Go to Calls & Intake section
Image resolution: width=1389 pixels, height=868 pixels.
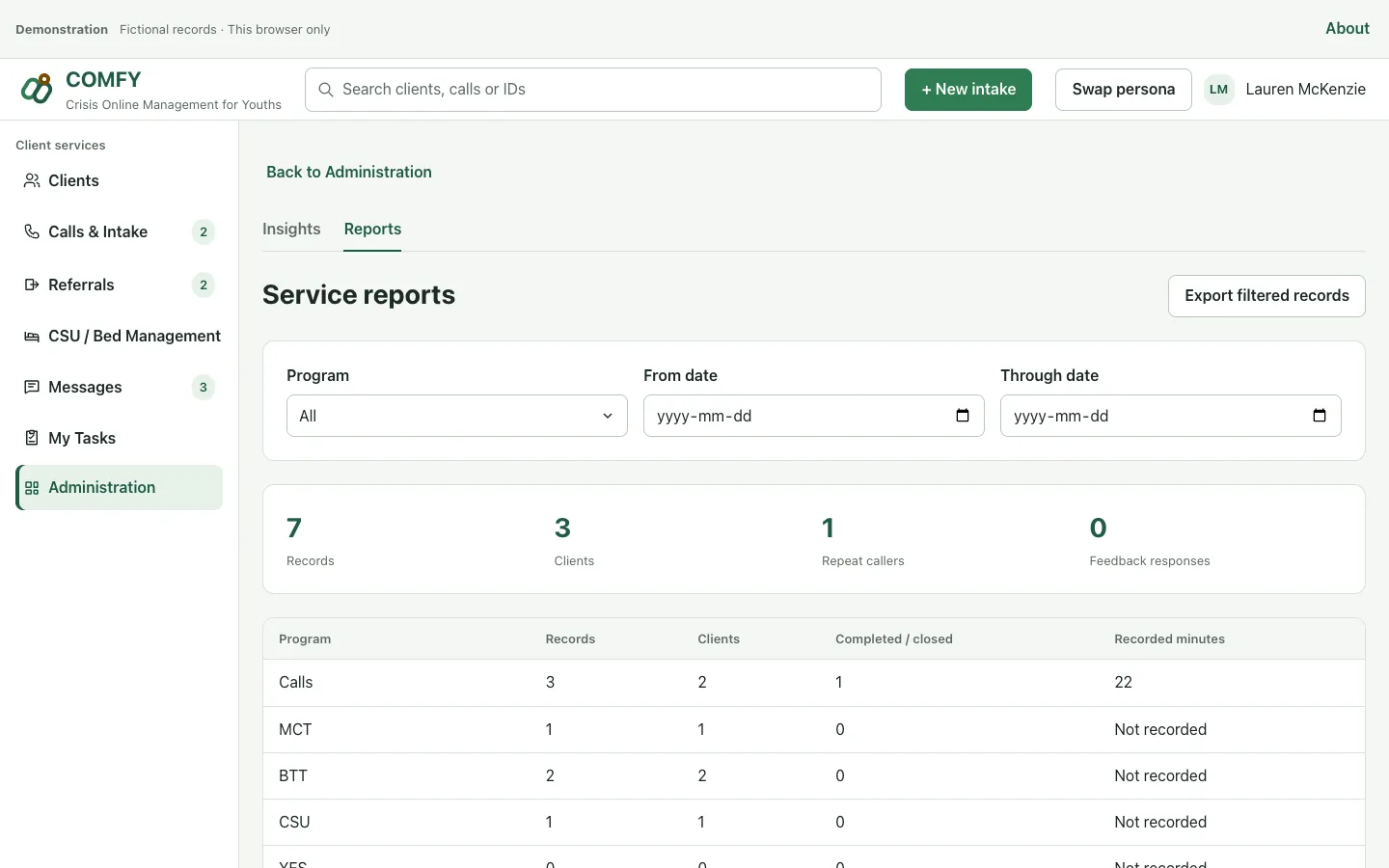point(119,231)
